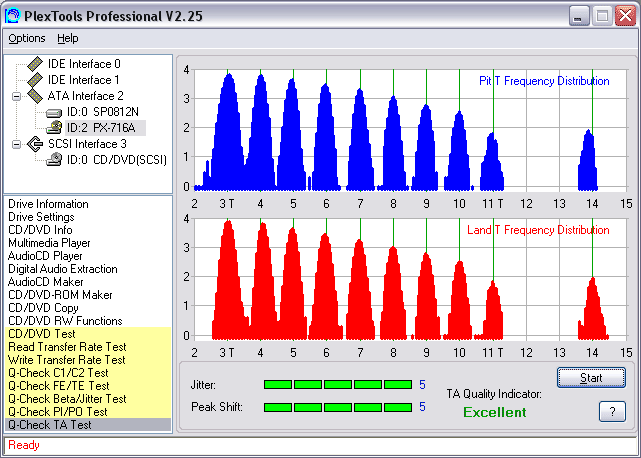The height and width of the screenshot is (458, 641).
Task: Start the TA test
Action: pos(591,377)
